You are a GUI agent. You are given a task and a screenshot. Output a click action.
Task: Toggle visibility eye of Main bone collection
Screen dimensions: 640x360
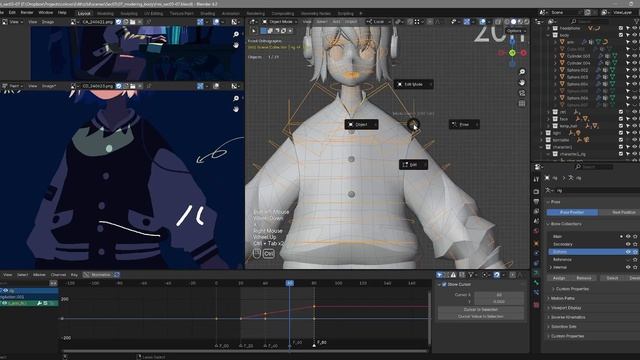[x=628, y=236]
